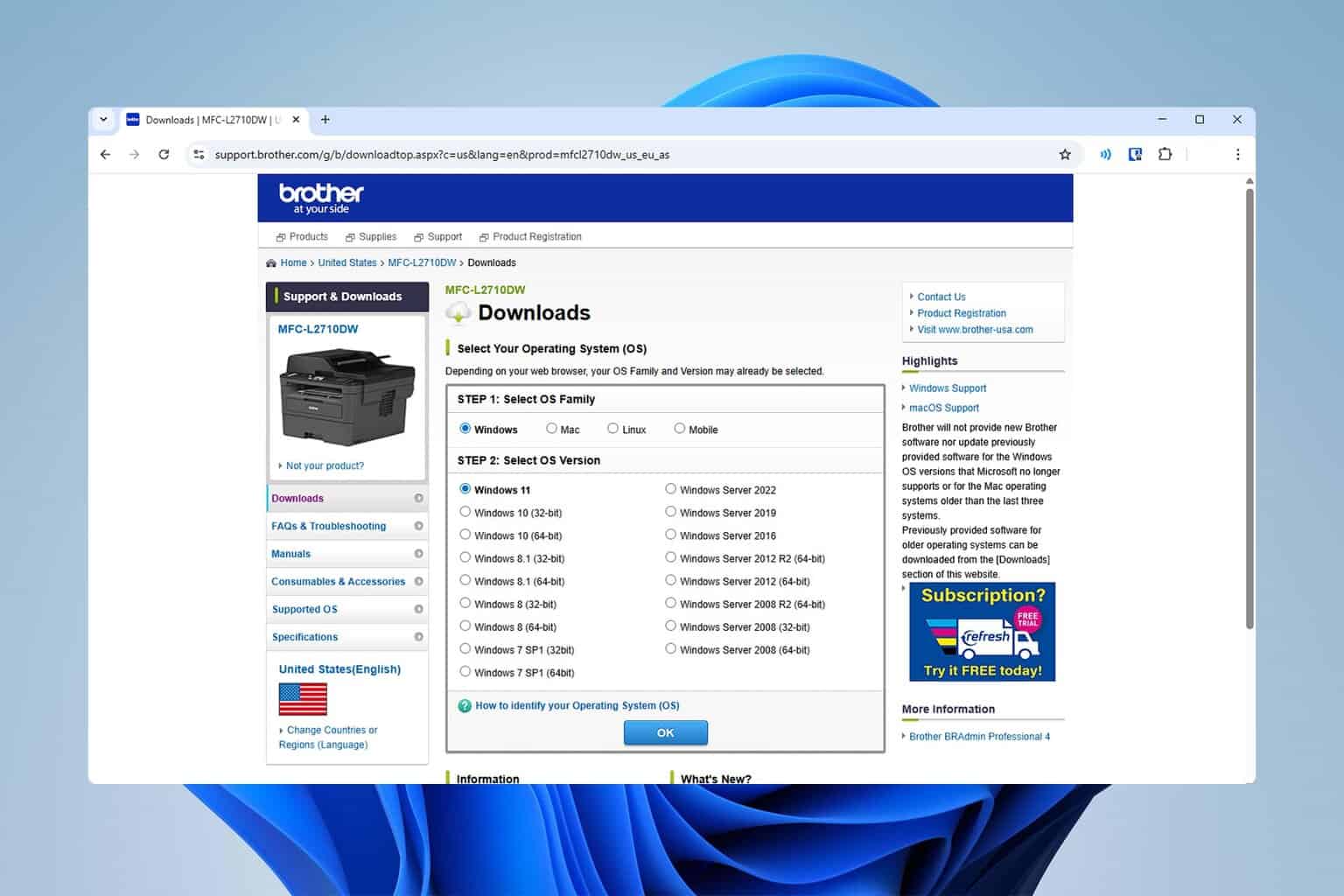This screenshot has height=896, width=1344.
Task: Select the Mac OS family option
Action: [x=551, y=429]
